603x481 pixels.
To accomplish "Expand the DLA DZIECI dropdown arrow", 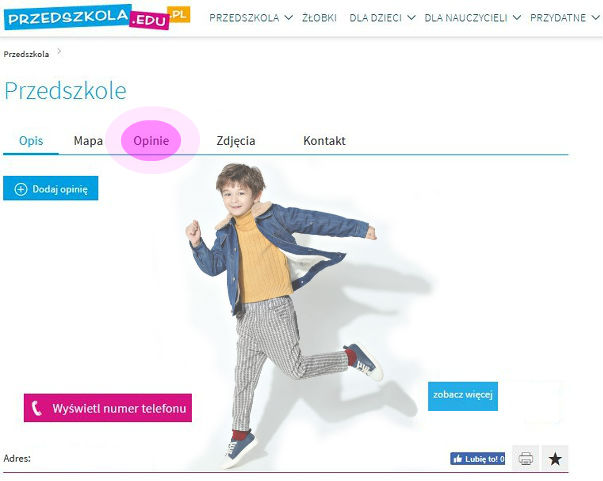I will (x=411, y=18).
